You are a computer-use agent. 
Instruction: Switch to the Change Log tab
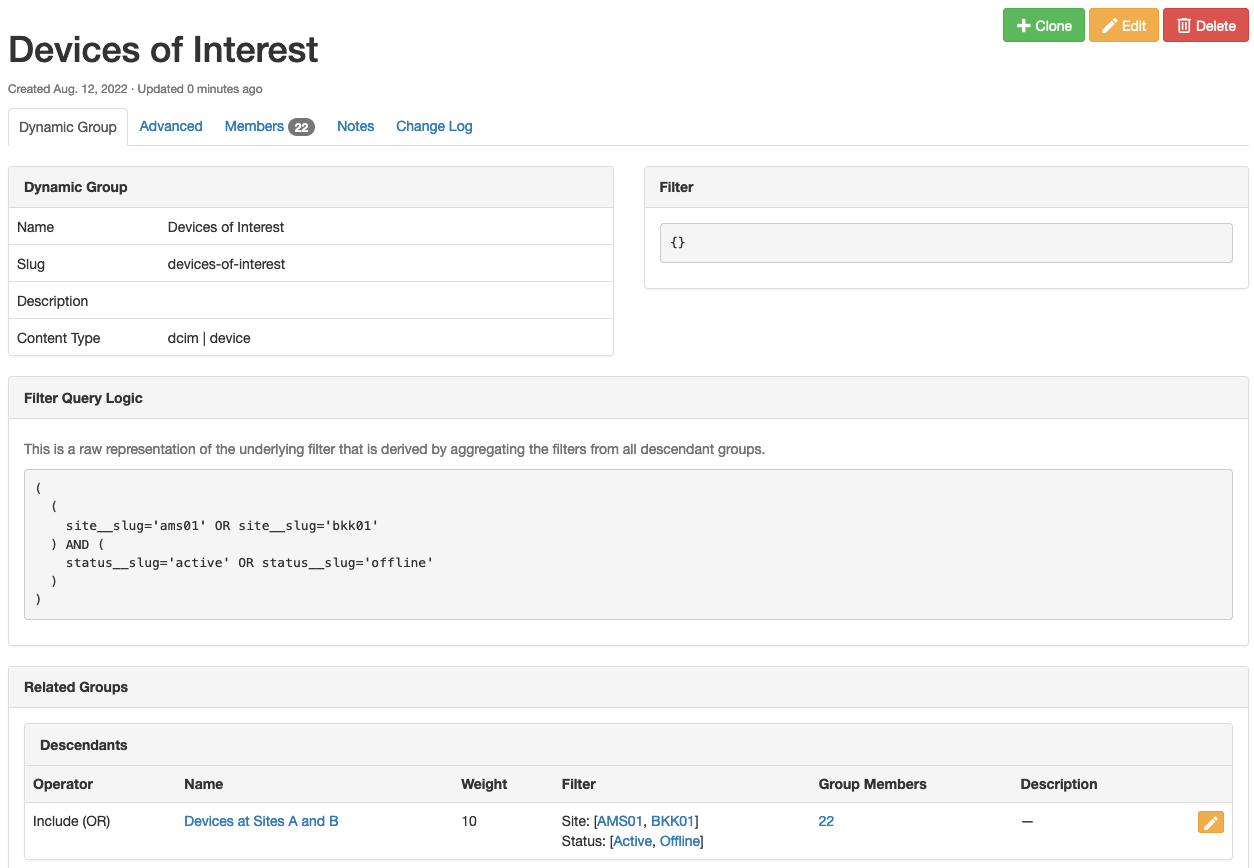tap(434, 126)
